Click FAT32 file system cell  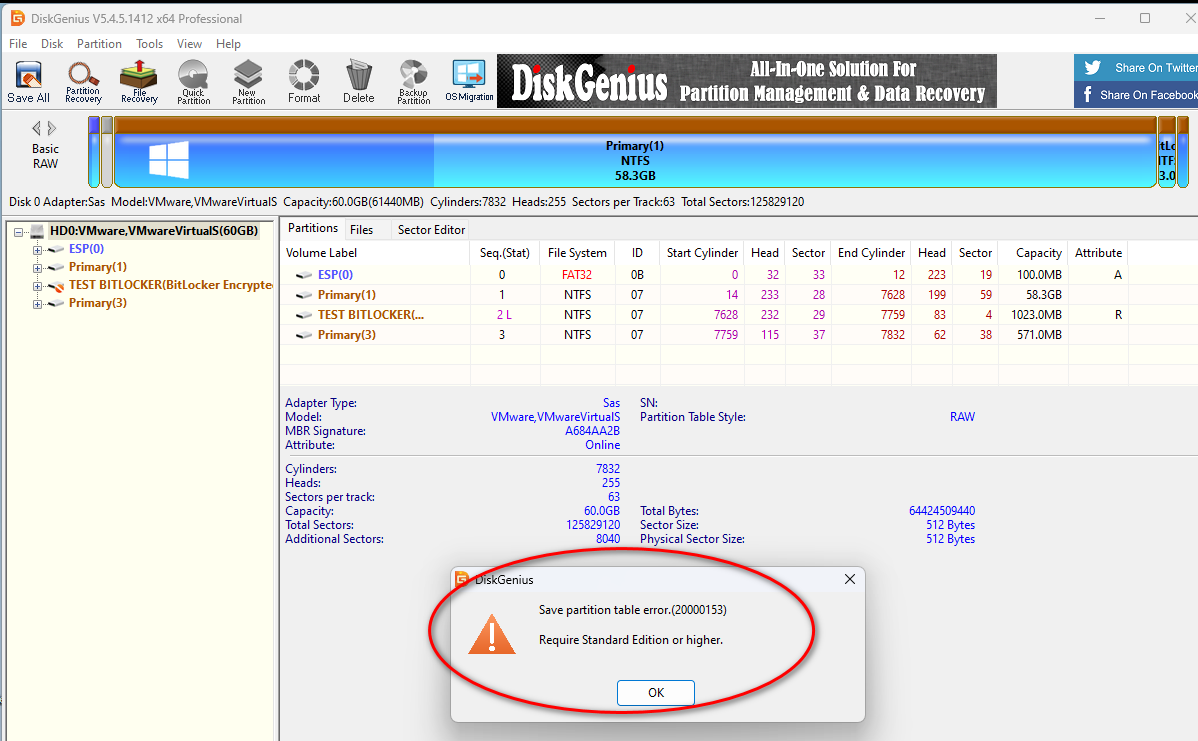pos(577,274)
